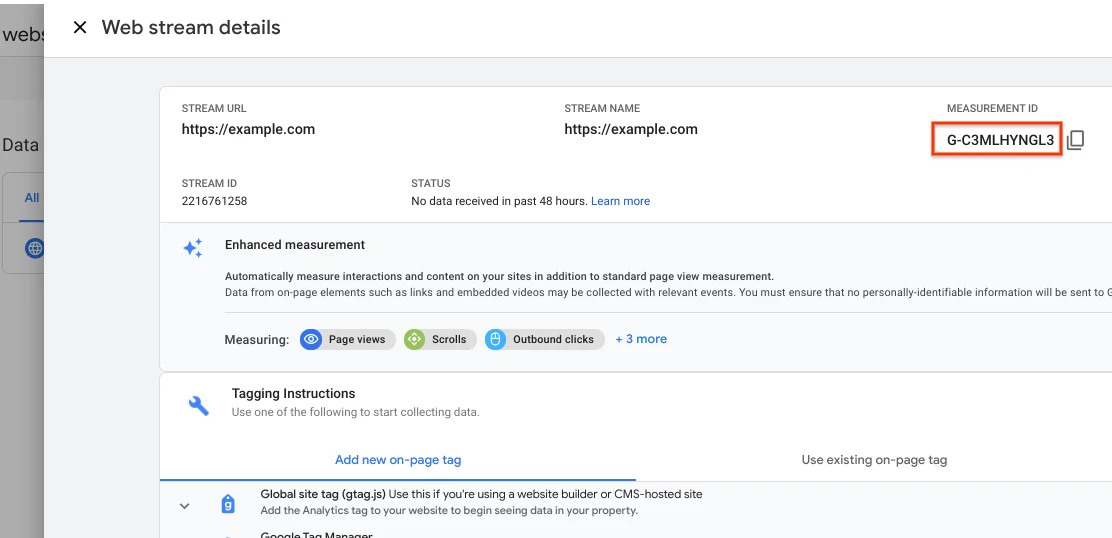Select the All tab behind the panel

32,198
